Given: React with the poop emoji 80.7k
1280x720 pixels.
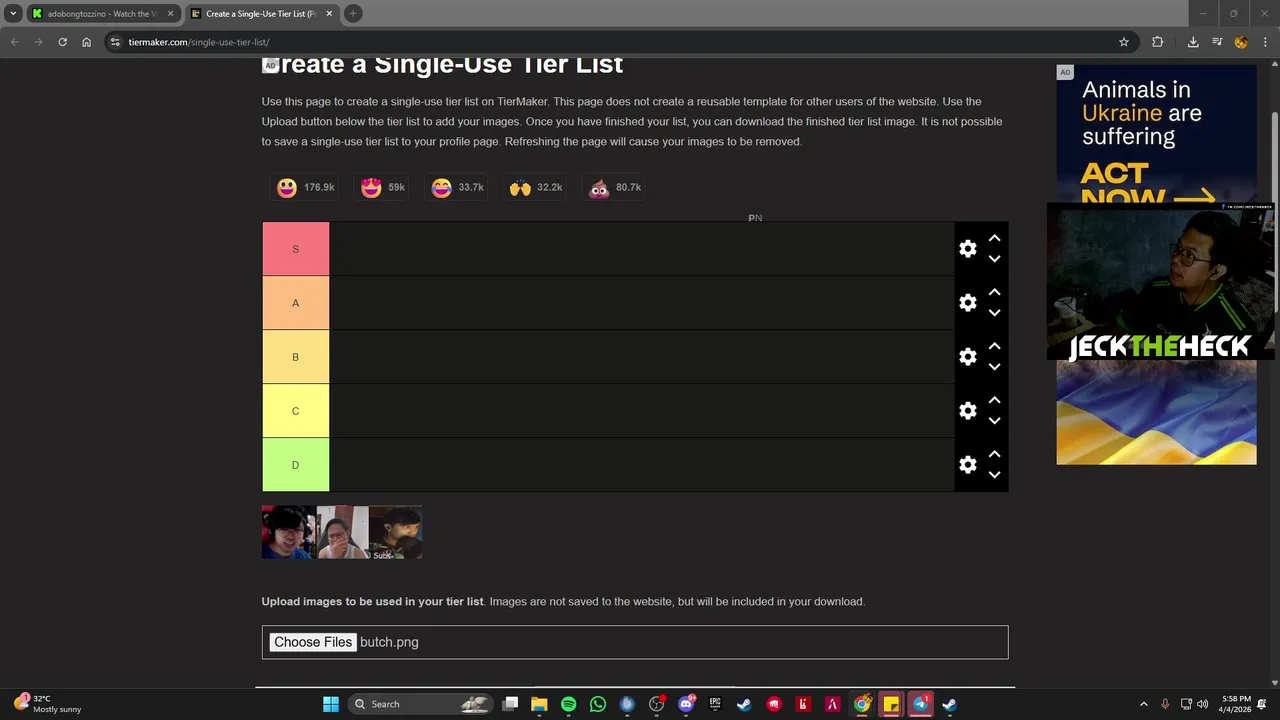Looking at the screenshot, I should click(615, 188).
